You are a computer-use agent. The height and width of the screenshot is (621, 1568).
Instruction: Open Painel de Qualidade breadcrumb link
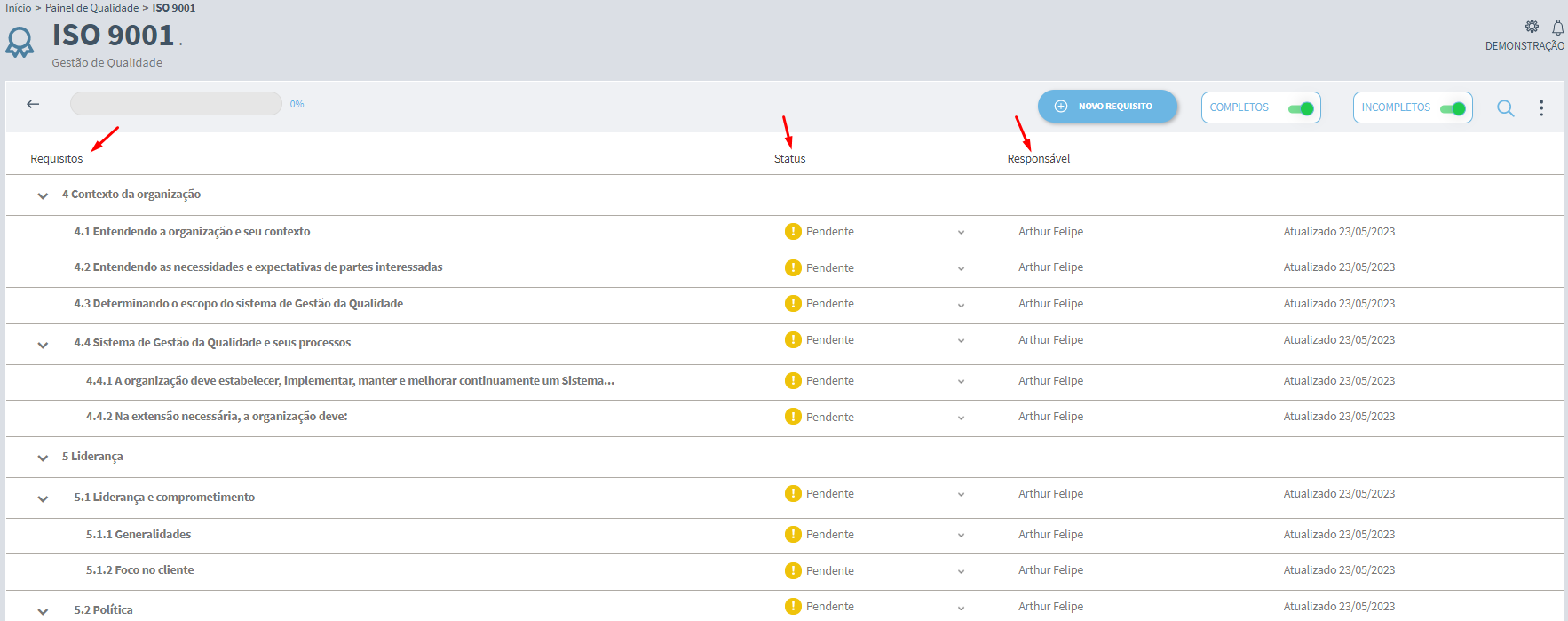click(x=92, y=8)
